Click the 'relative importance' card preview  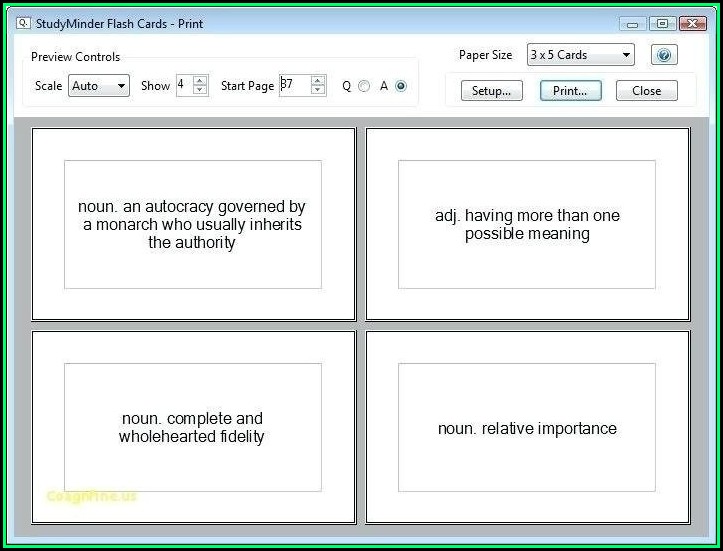tap(527, 427)
